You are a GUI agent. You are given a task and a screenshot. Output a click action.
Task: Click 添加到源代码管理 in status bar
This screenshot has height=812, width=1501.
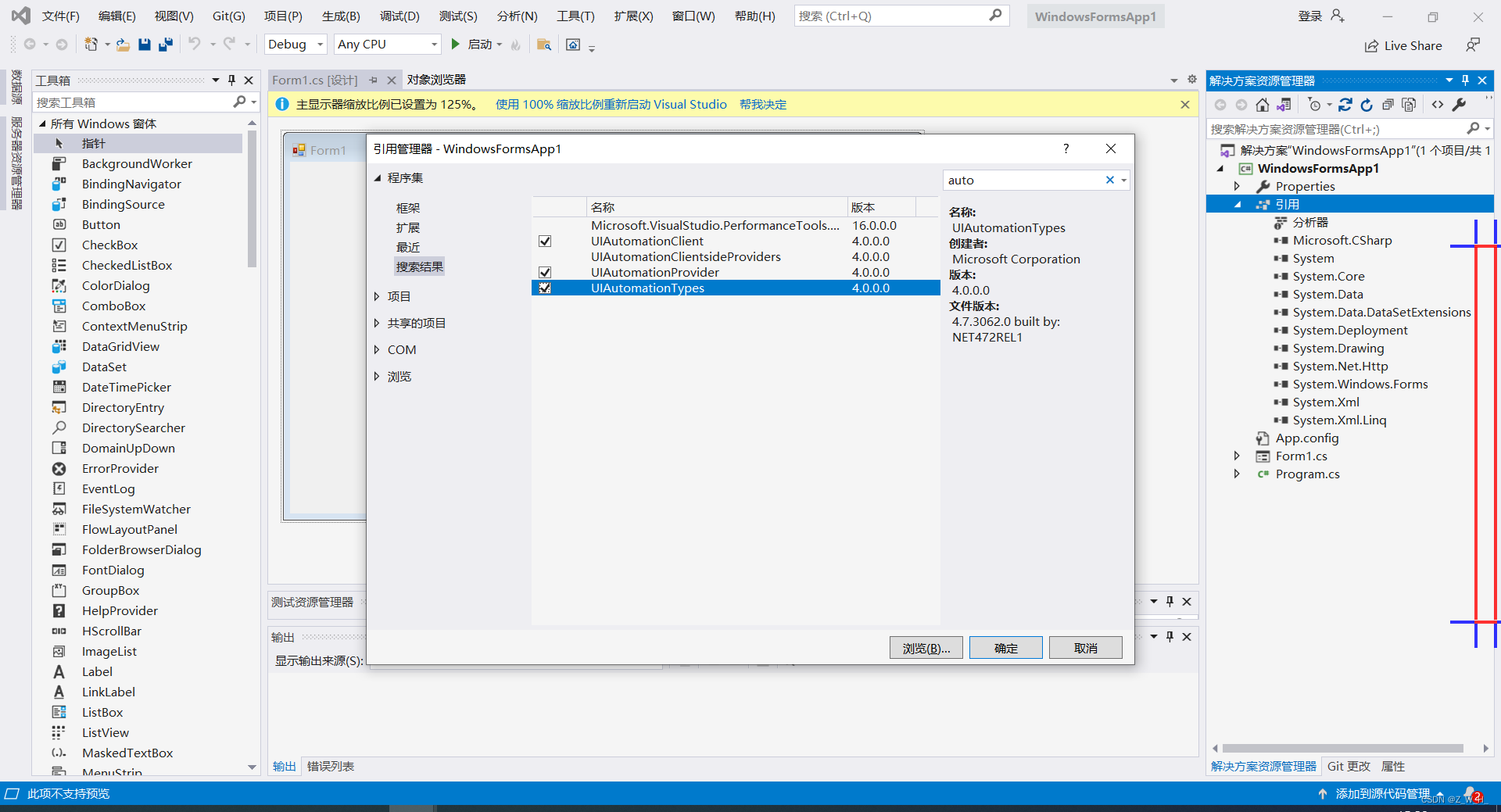1382,794
